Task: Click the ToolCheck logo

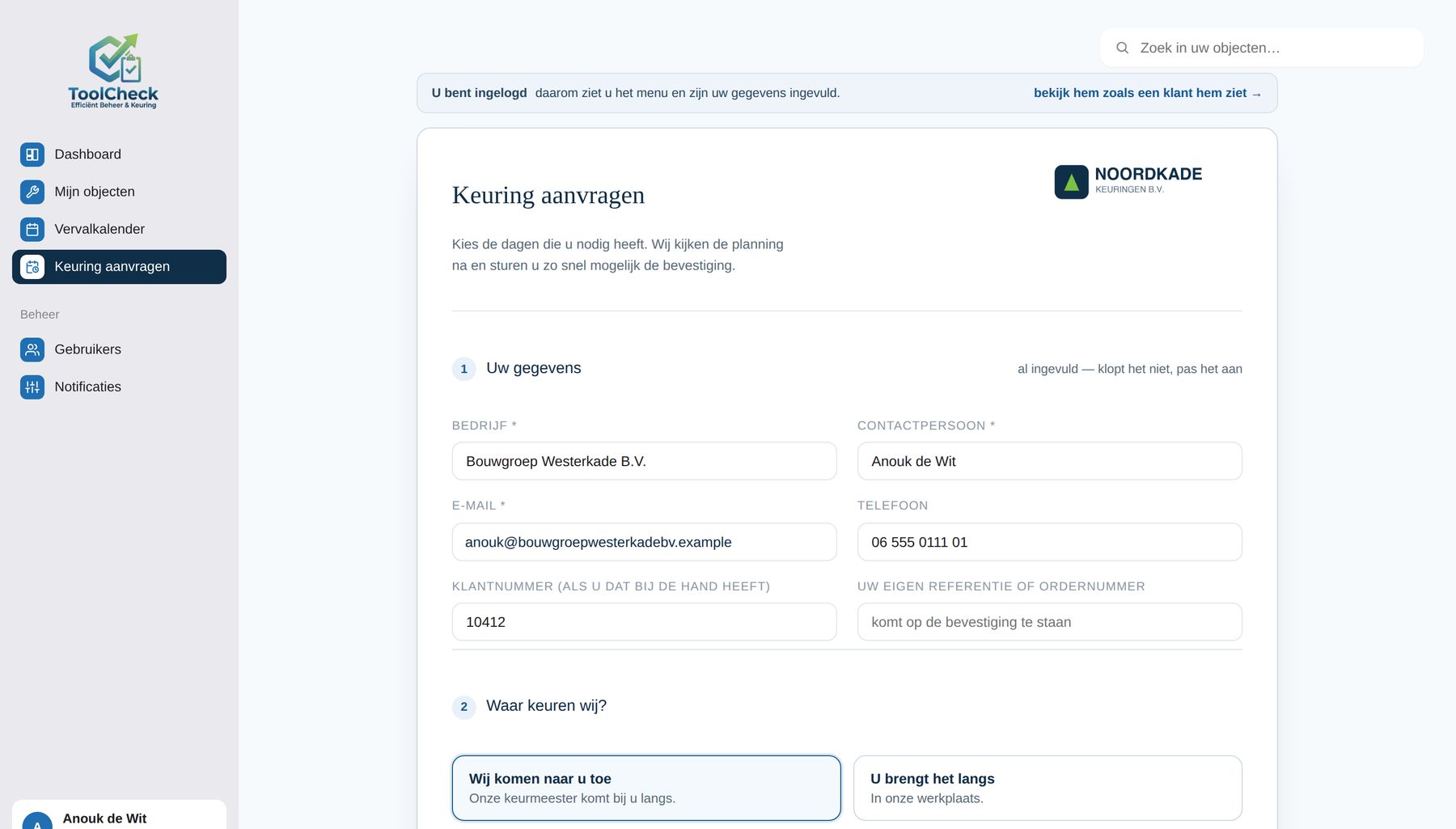Action: point(113,71)
